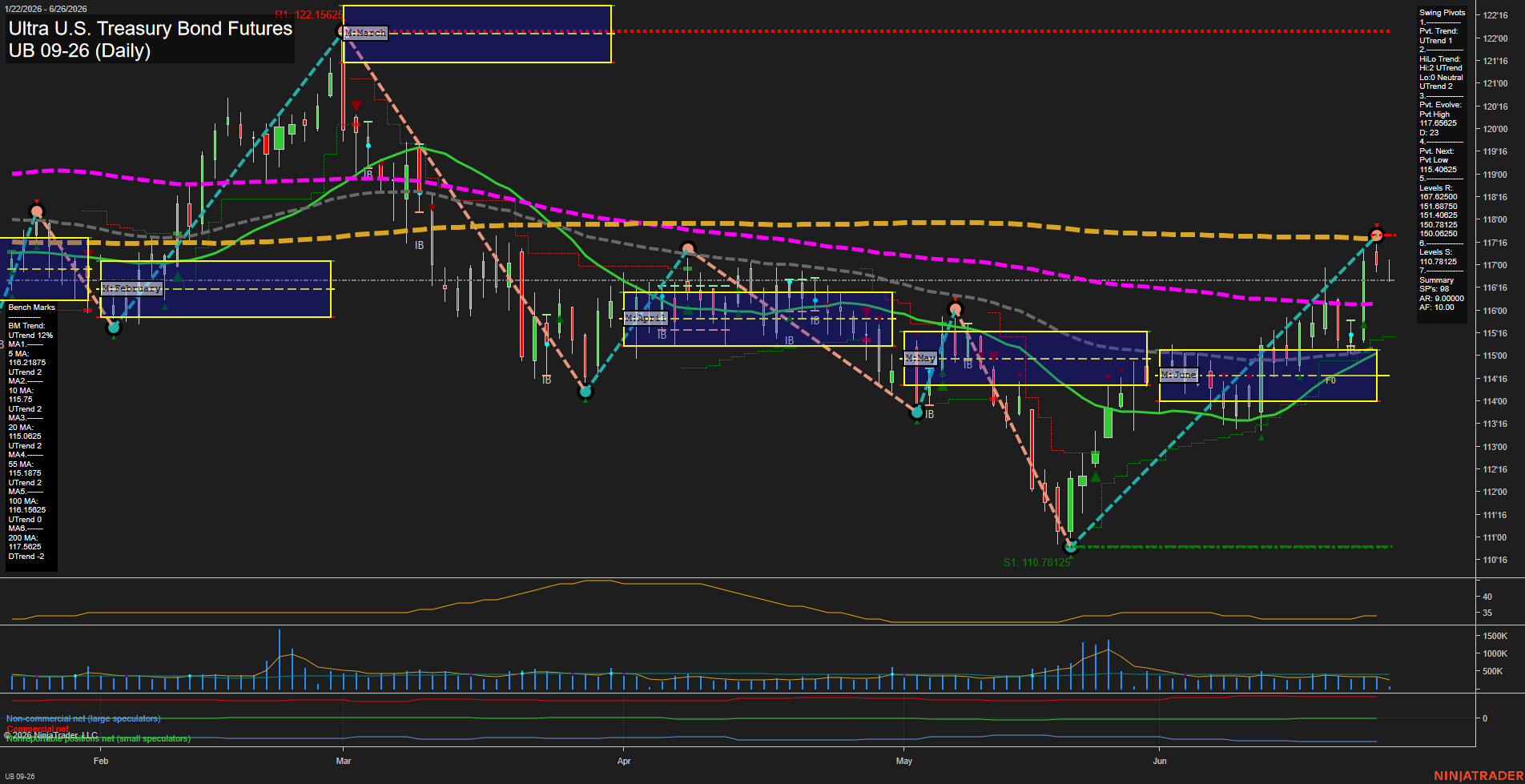Screen dimensions: 1525x784
Task: Click the Non-commercial net (large speculators) legend
Action: click(x=83, y=718)
